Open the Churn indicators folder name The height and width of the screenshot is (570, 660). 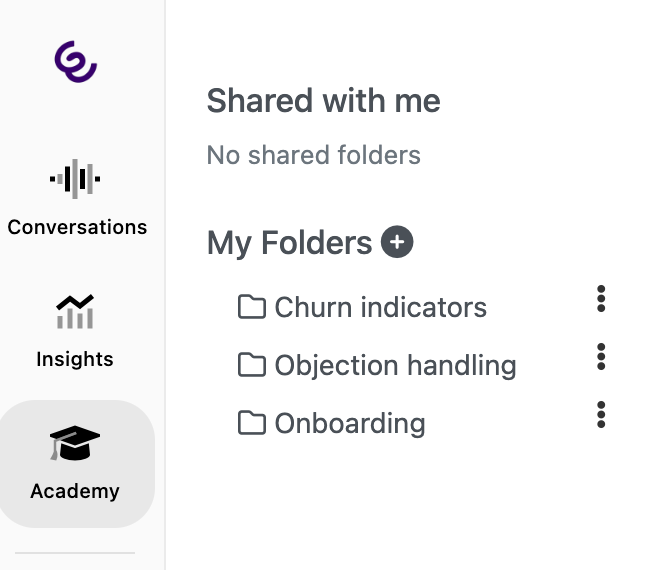pyautogui.click(x=380, y=307)
